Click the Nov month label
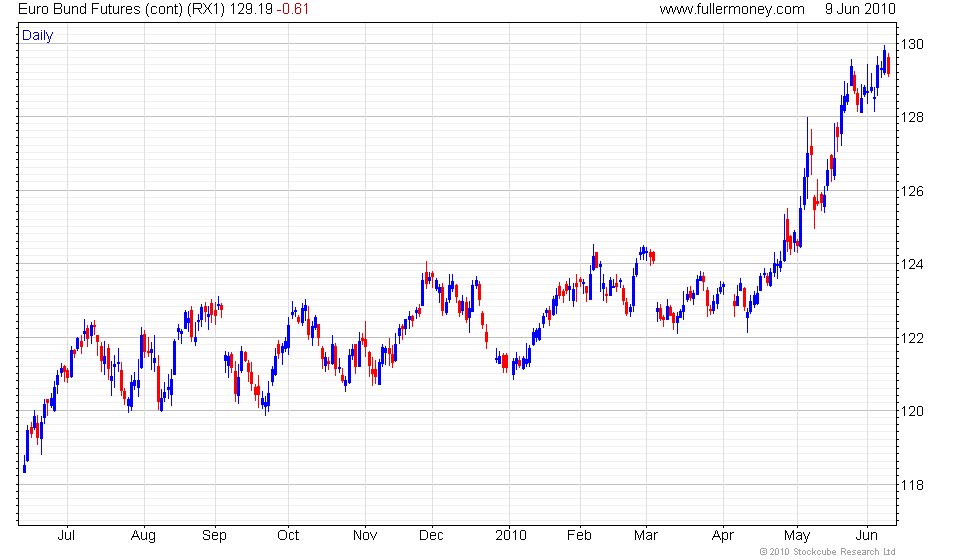The image size is (980, 560). pos(365,536)
